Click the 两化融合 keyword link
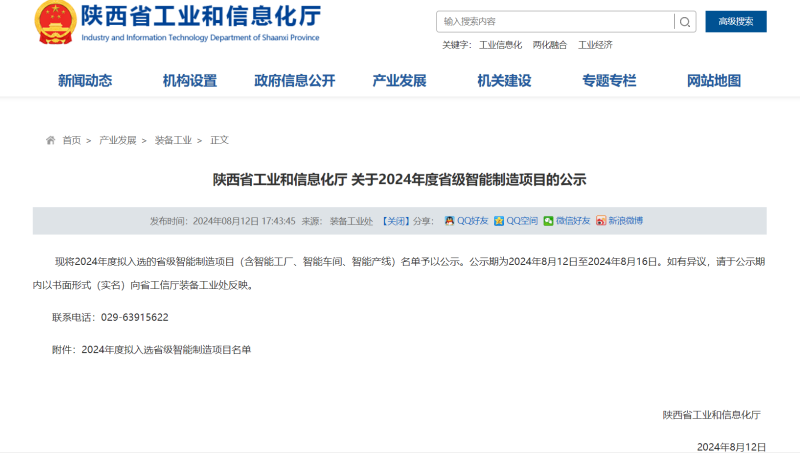The height and width of the screenshot is (453, 800). [549, 45]
